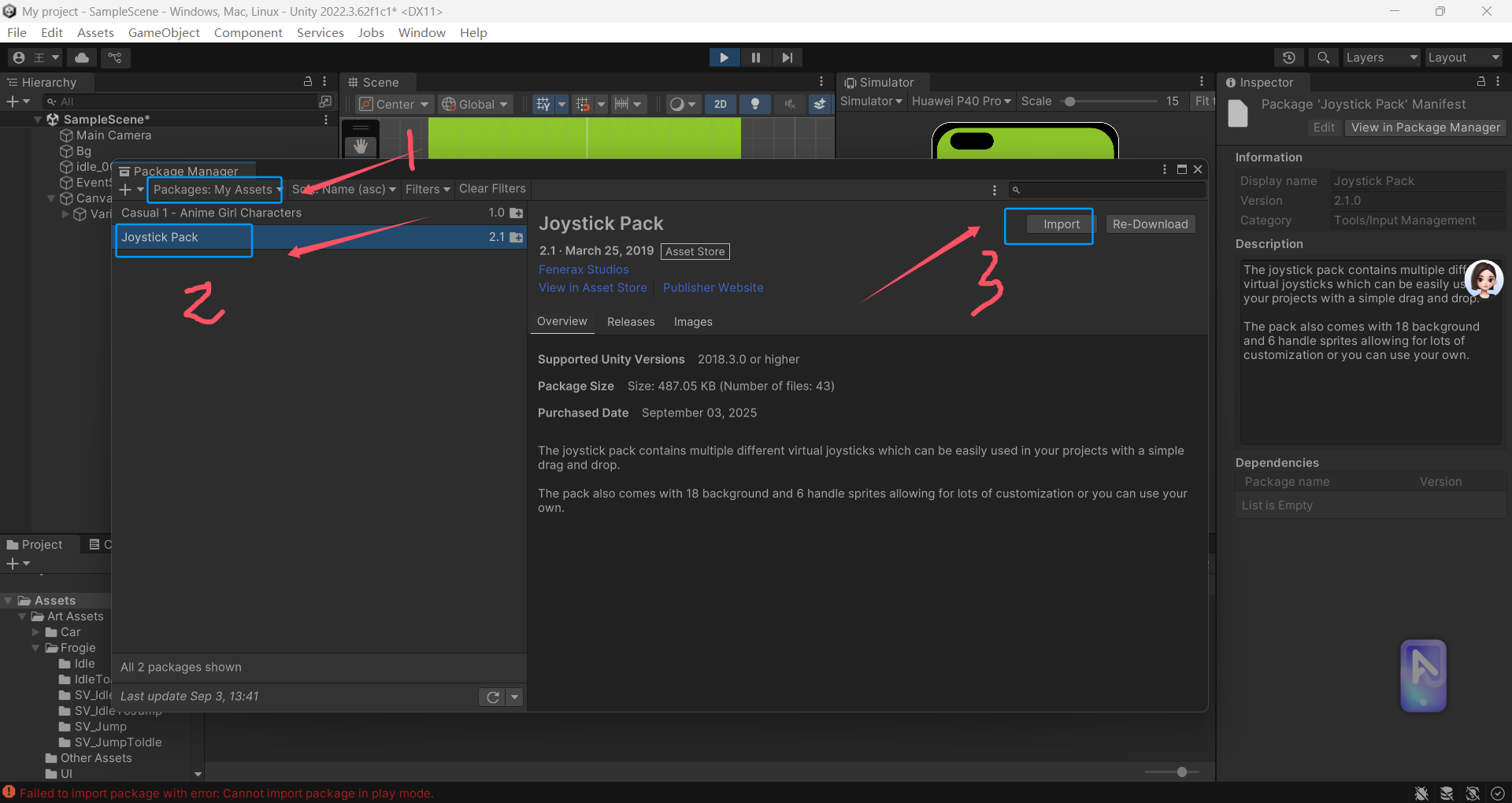
Task: Click the Import button for Joystick Pack
Action: point(1061,224)
